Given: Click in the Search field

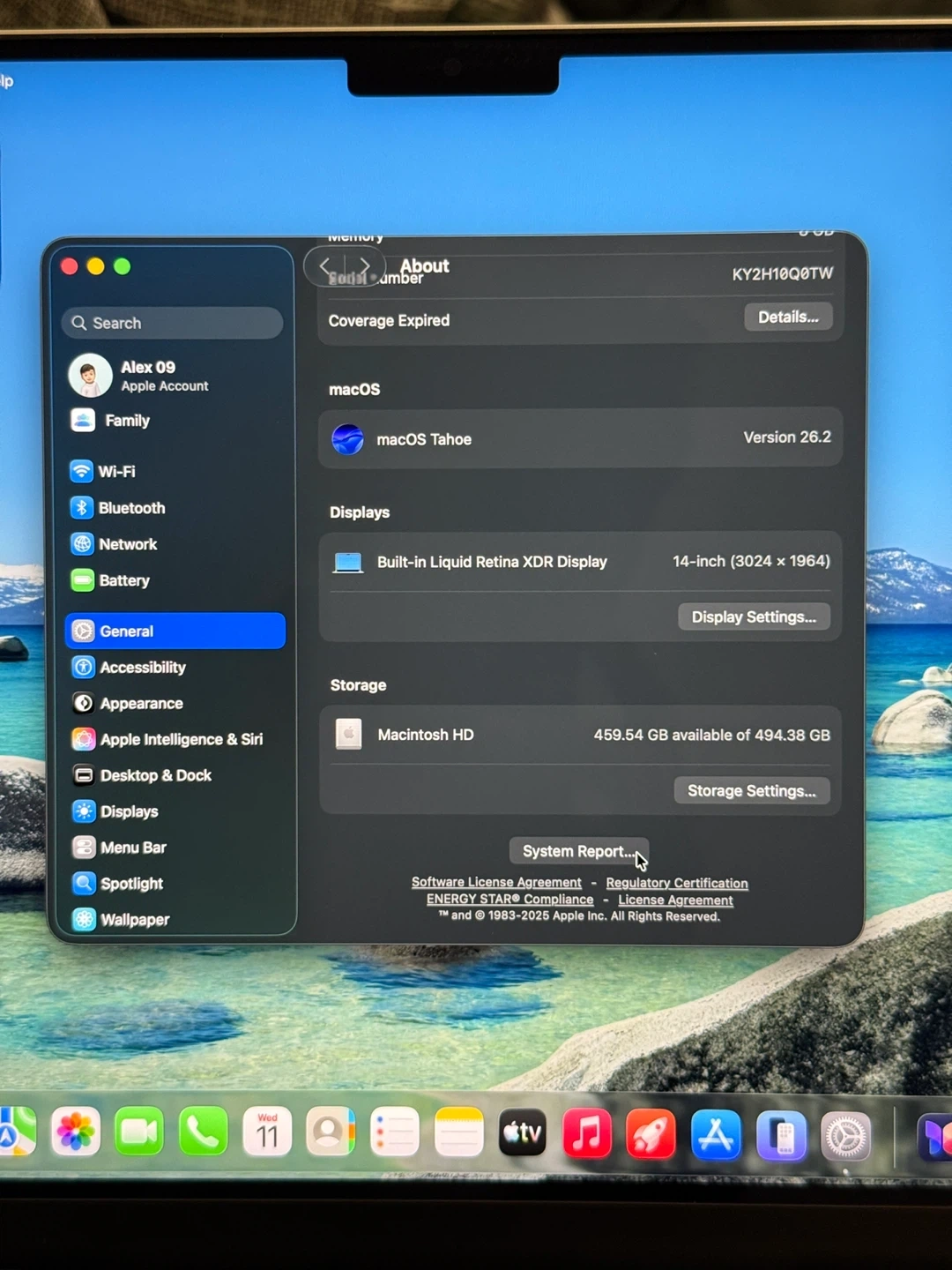Looking at the screenshot, I should click(x=173, y=323).
